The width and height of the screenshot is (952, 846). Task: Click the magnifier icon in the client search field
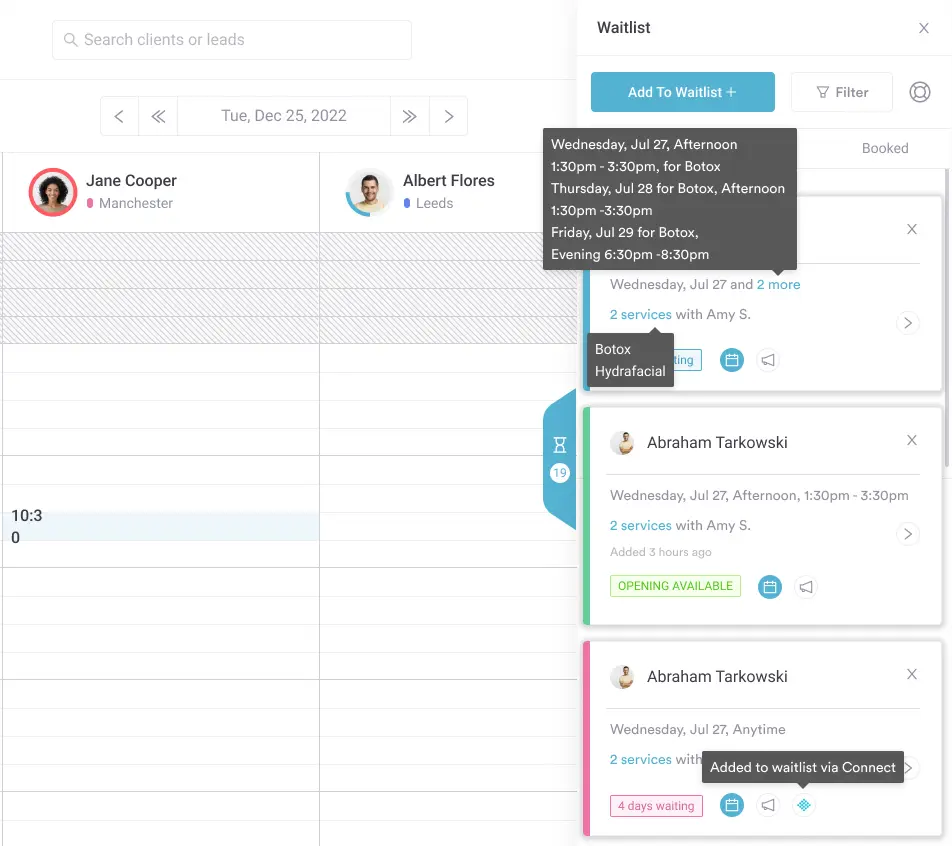(70, 39)
